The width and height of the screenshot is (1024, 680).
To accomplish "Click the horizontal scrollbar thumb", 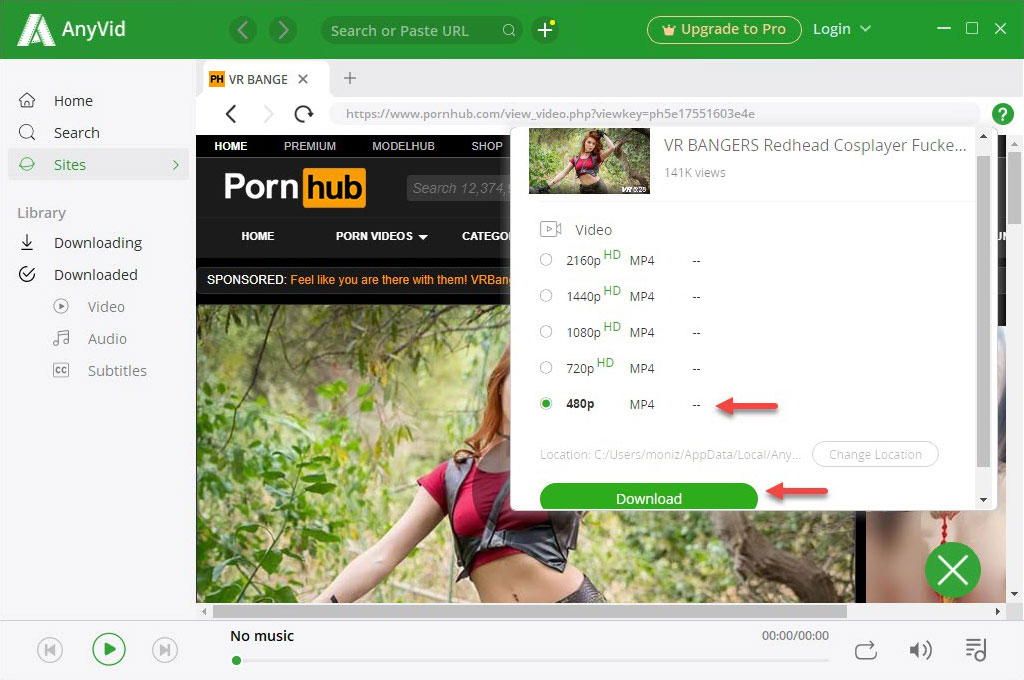I will (x=530, y=611).
